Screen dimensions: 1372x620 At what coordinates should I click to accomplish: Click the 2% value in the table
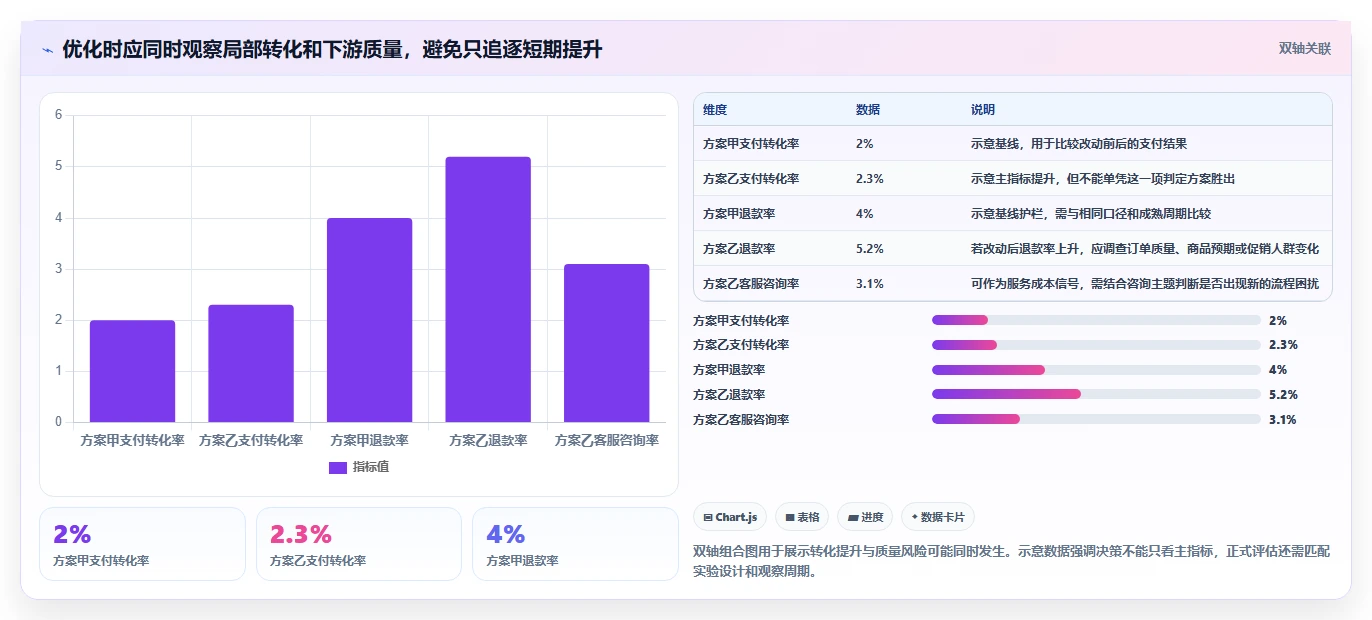(865, 143)
